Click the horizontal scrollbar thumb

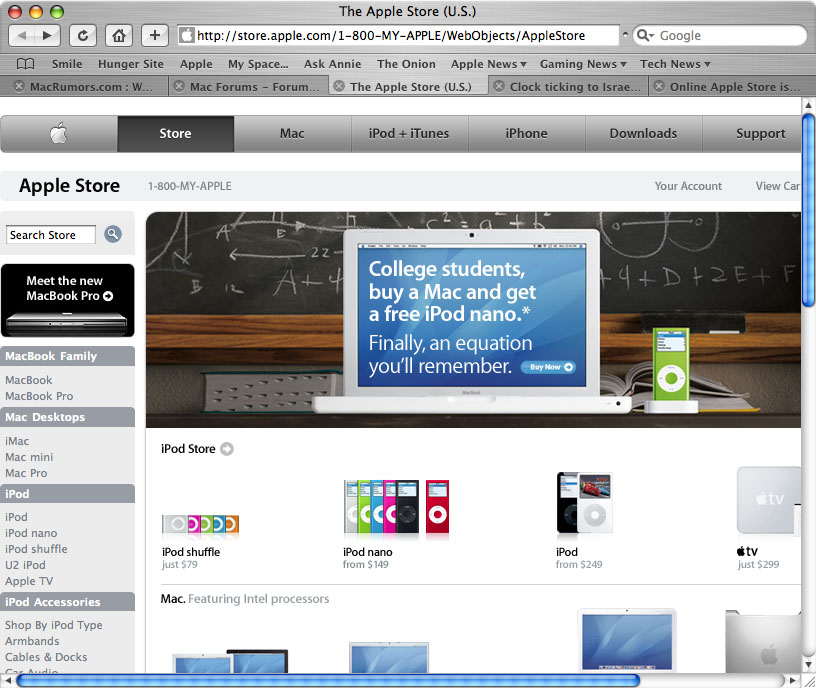328,680
